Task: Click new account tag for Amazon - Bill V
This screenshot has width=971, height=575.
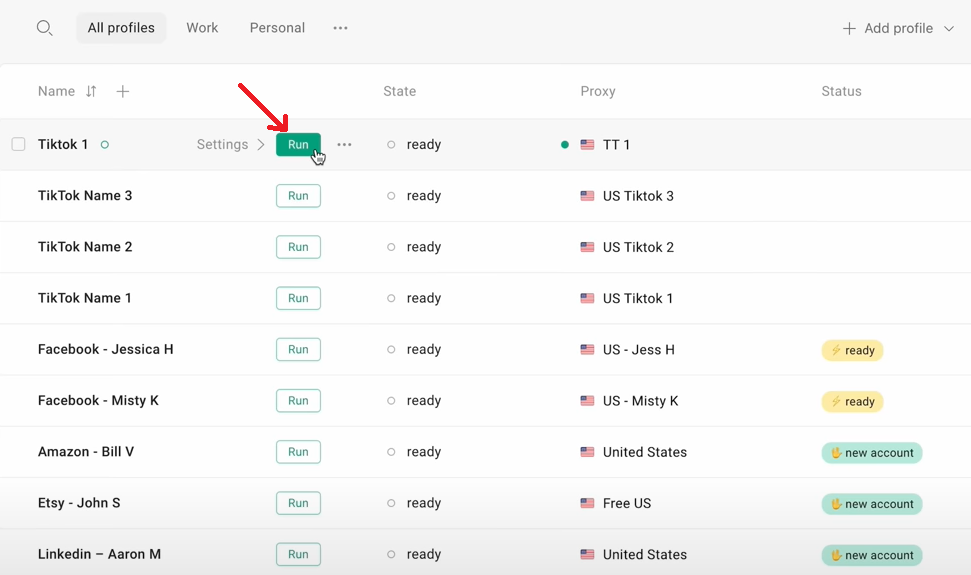Action: 872,453
